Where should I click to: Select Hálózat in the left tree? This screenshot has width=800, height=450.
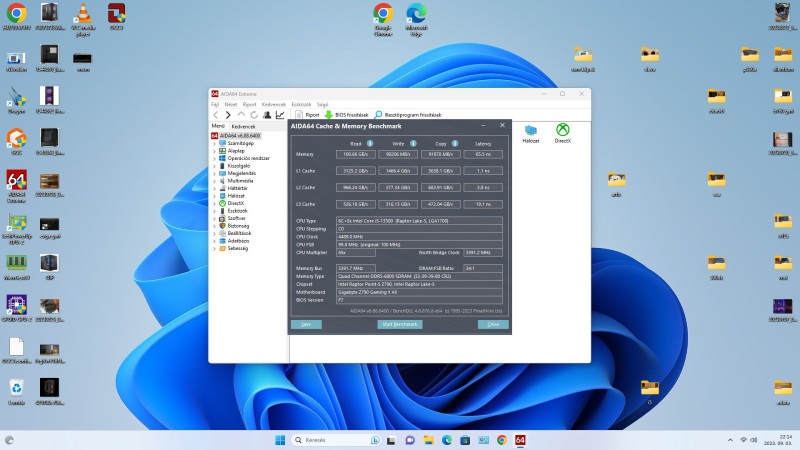tap(232, 196)
